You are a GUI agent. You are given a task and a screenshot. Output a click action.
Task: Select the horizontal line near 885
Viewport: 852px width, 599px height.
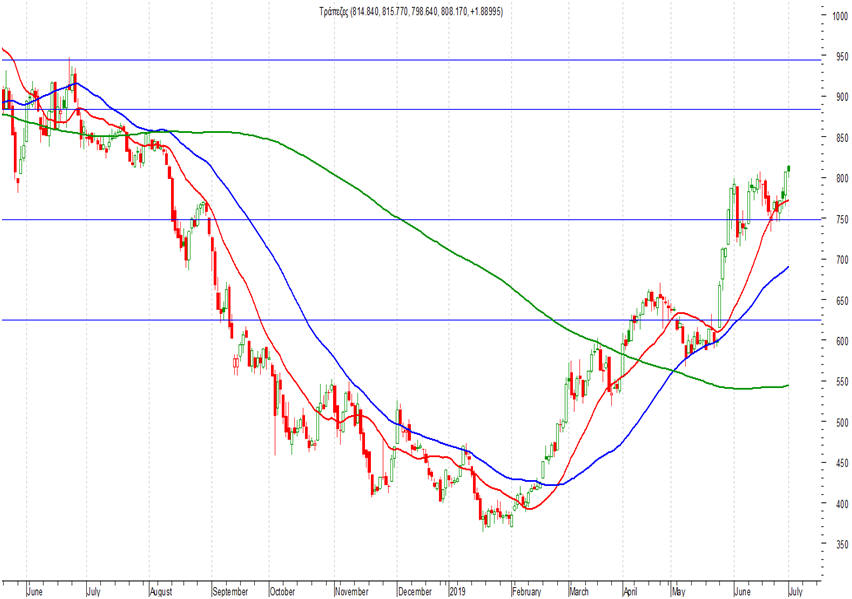tap(411, 109)
